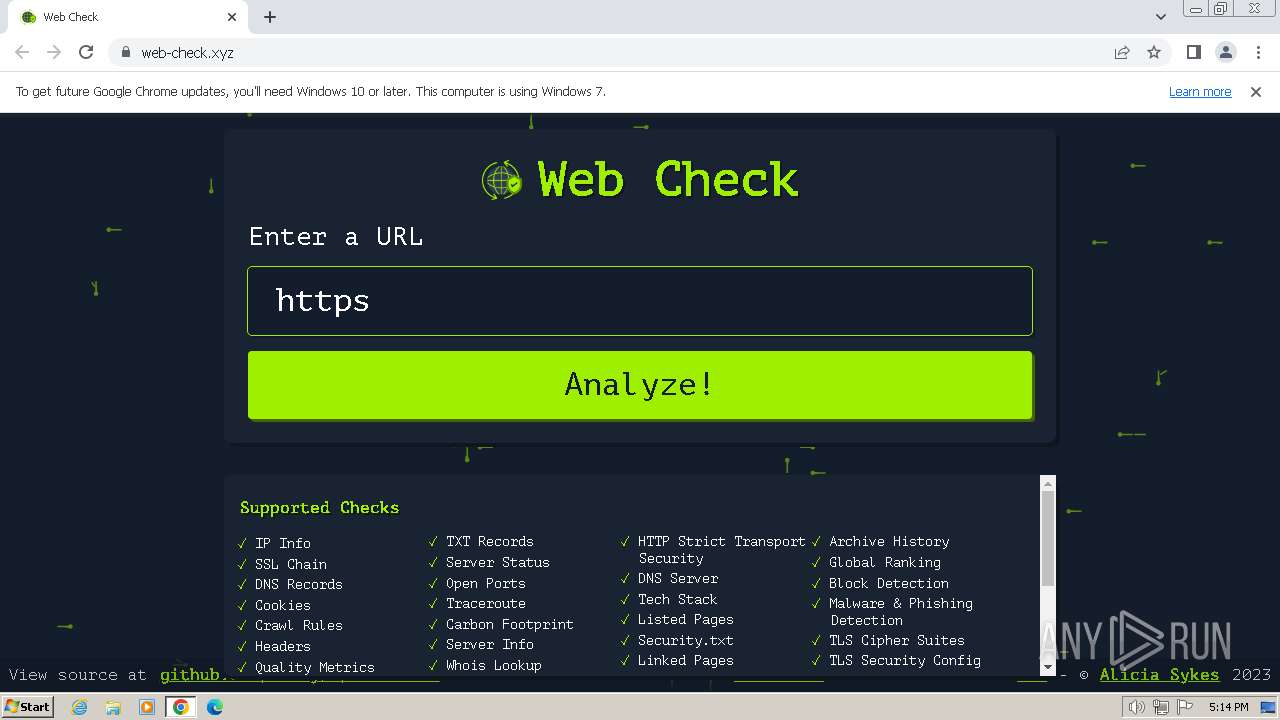Click the Traceroute check
The width and height of the screenshot is (1280, 720).
(x=486, y=603)
